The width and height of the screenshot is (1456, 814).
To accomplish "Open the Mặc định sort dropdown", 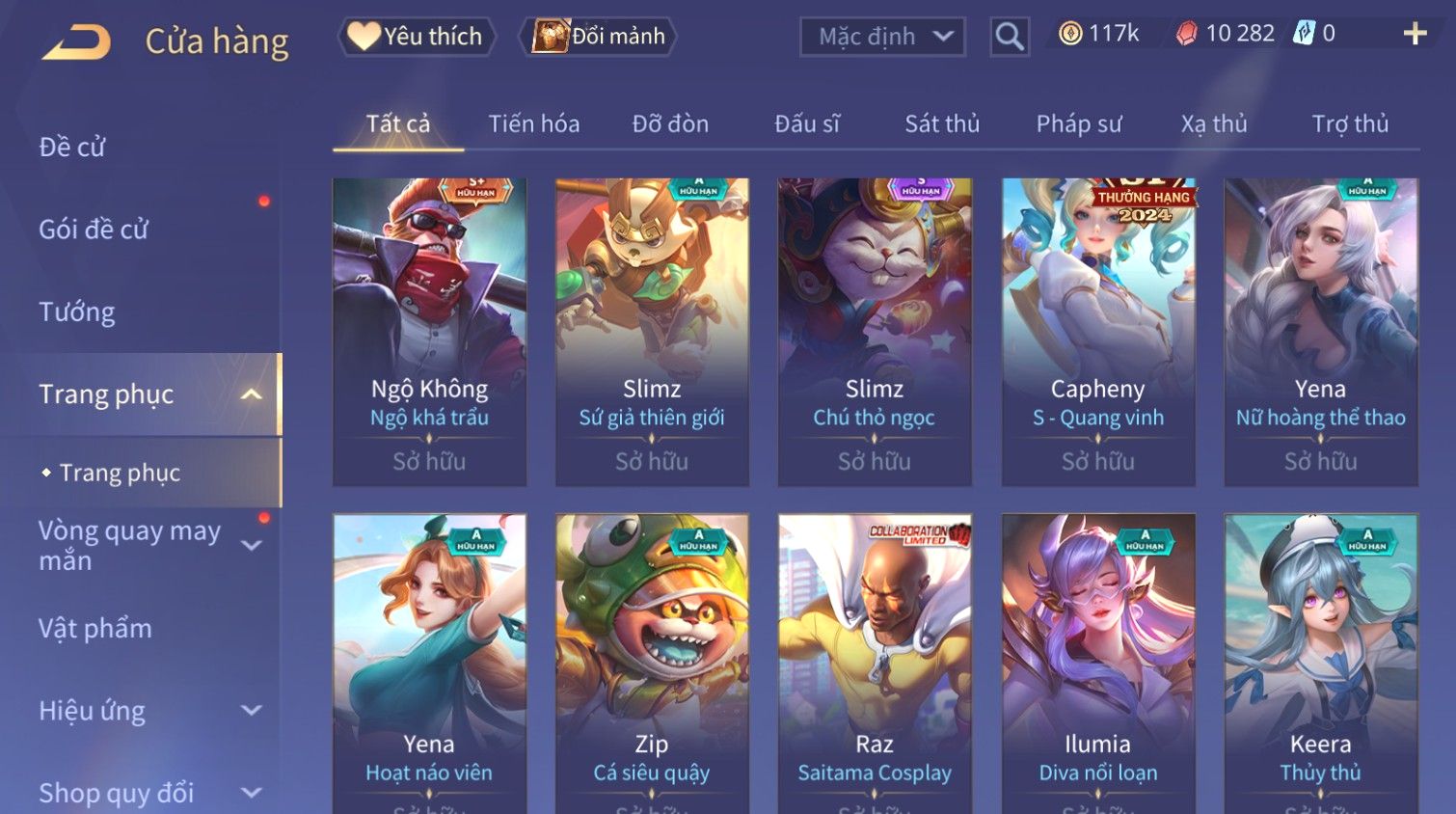I will click(x=882, y=37).
